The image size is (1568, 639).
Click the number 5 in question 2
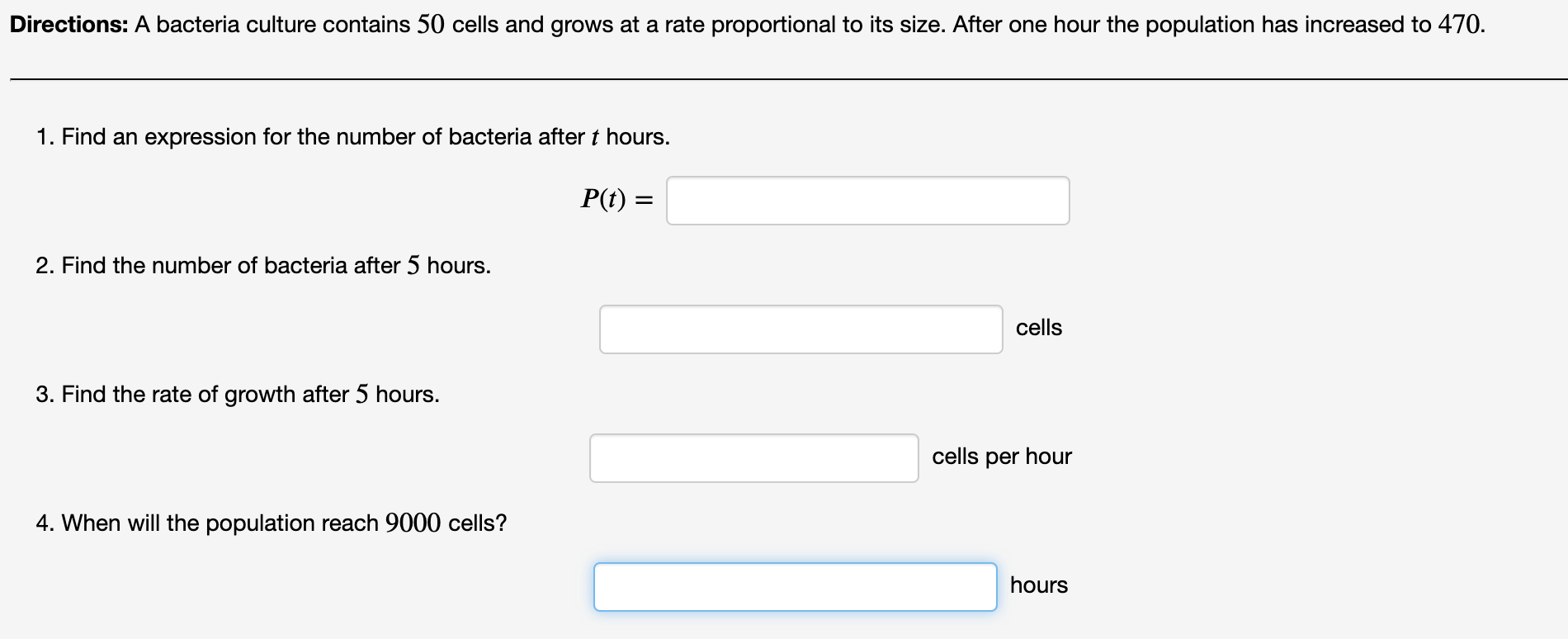pos(413,266)
